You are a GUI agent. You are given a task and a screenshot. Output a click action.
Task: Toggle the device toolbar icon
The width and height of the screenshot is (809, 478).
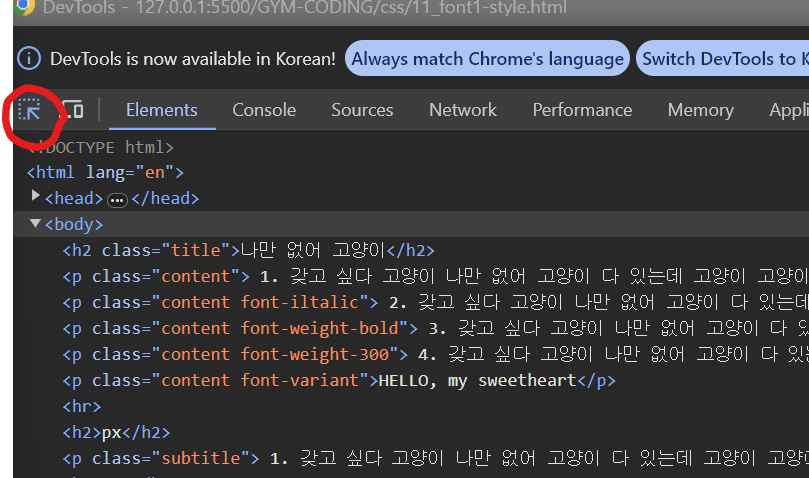[x=73, y=109]
